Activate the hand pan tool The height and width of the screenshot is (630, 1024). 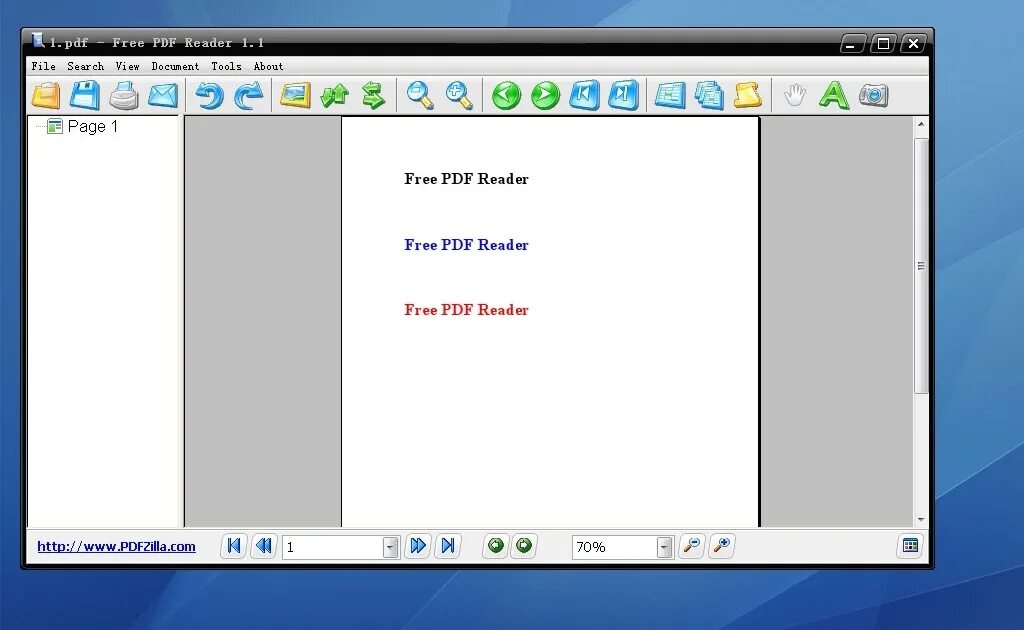tap(795, 95)
